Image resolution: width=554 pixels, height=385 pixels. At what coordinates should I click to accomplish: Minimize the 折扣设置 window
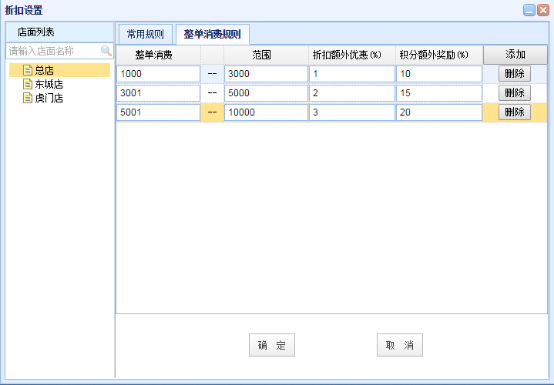point(529,10)
